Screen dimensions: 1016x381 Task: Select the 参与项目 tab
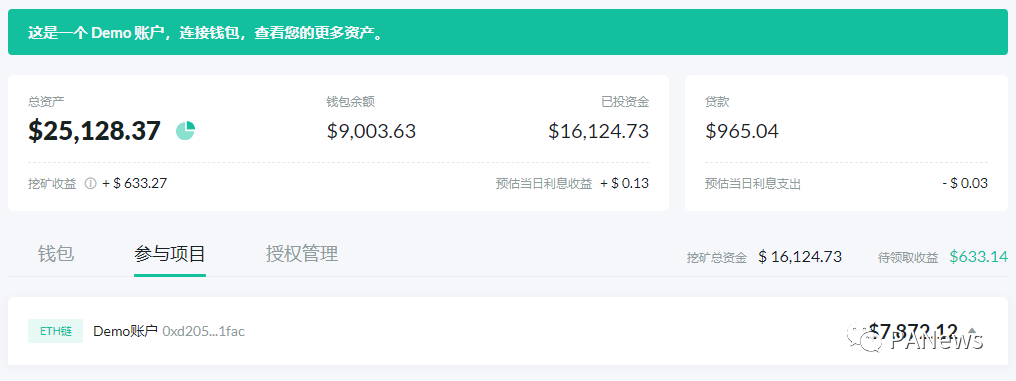tap(170, 253)
